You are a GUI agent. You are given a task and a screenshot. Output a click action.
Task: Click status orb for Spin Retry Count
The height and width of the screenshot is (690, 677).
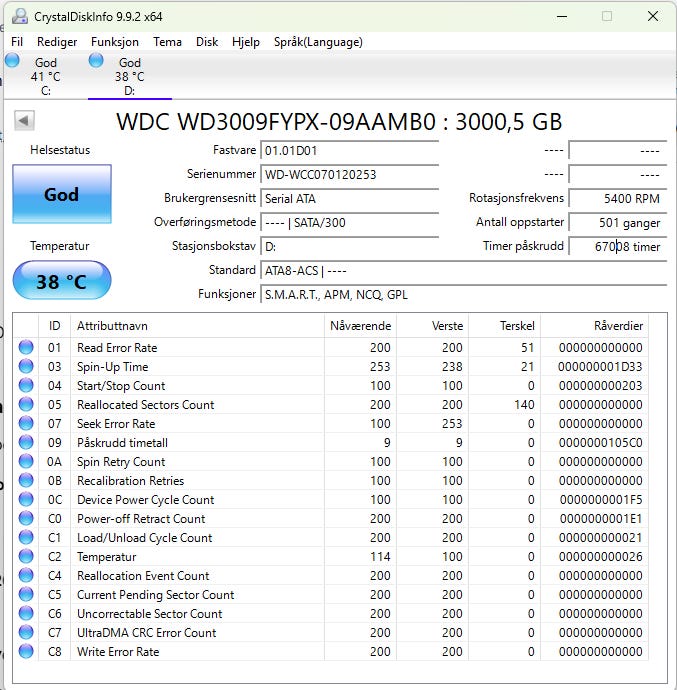pyautogui.click(x=26, y=461)
